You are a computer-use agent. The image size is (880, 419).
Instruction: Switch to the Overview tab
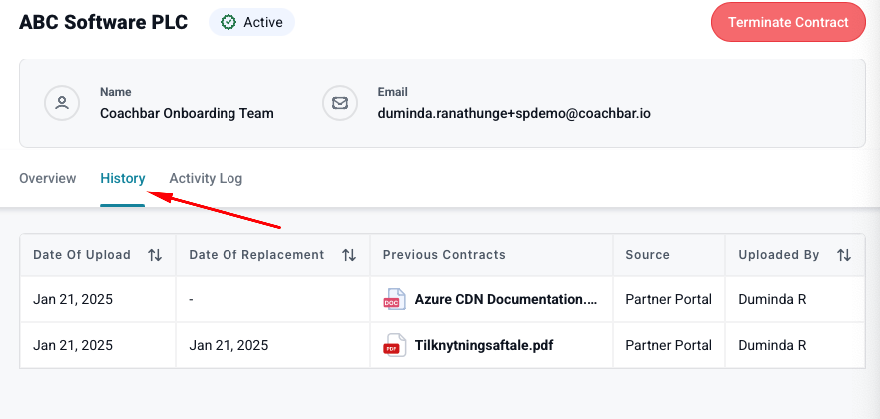click(47, 178)
